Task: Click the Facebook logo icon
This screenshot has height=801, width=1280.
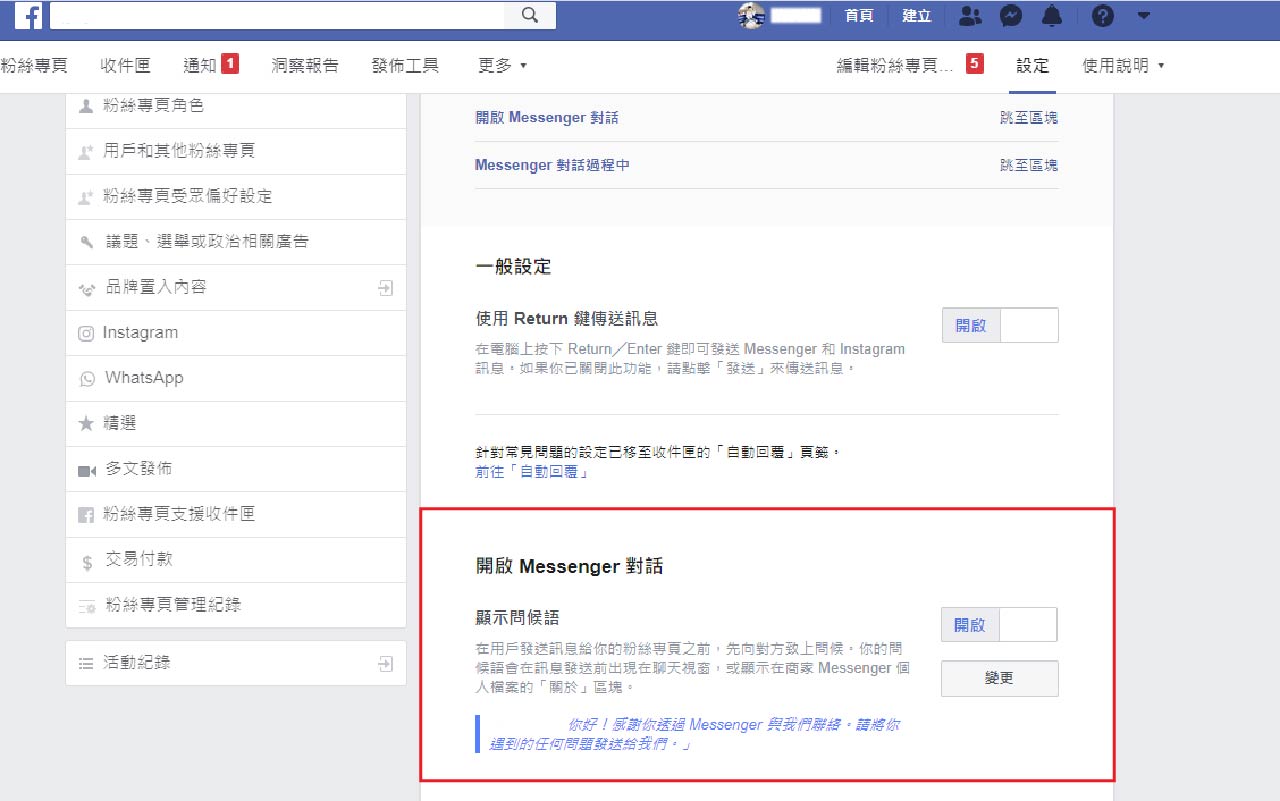Action: (28, 15)
